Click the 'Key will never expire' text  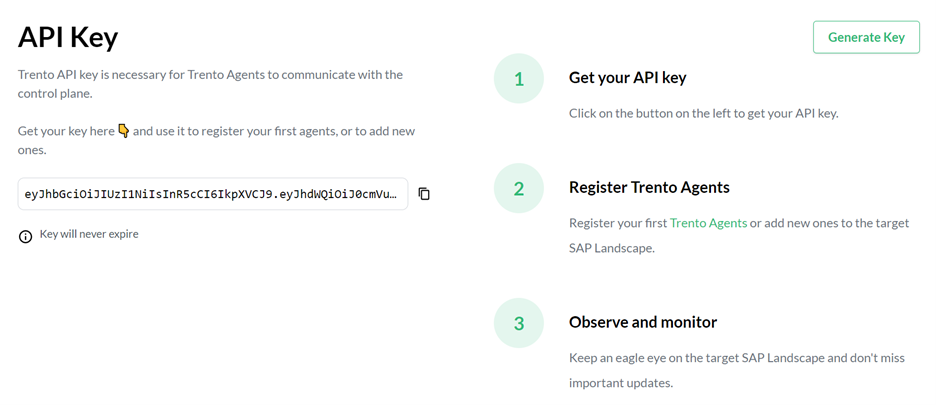coord(89,235)
